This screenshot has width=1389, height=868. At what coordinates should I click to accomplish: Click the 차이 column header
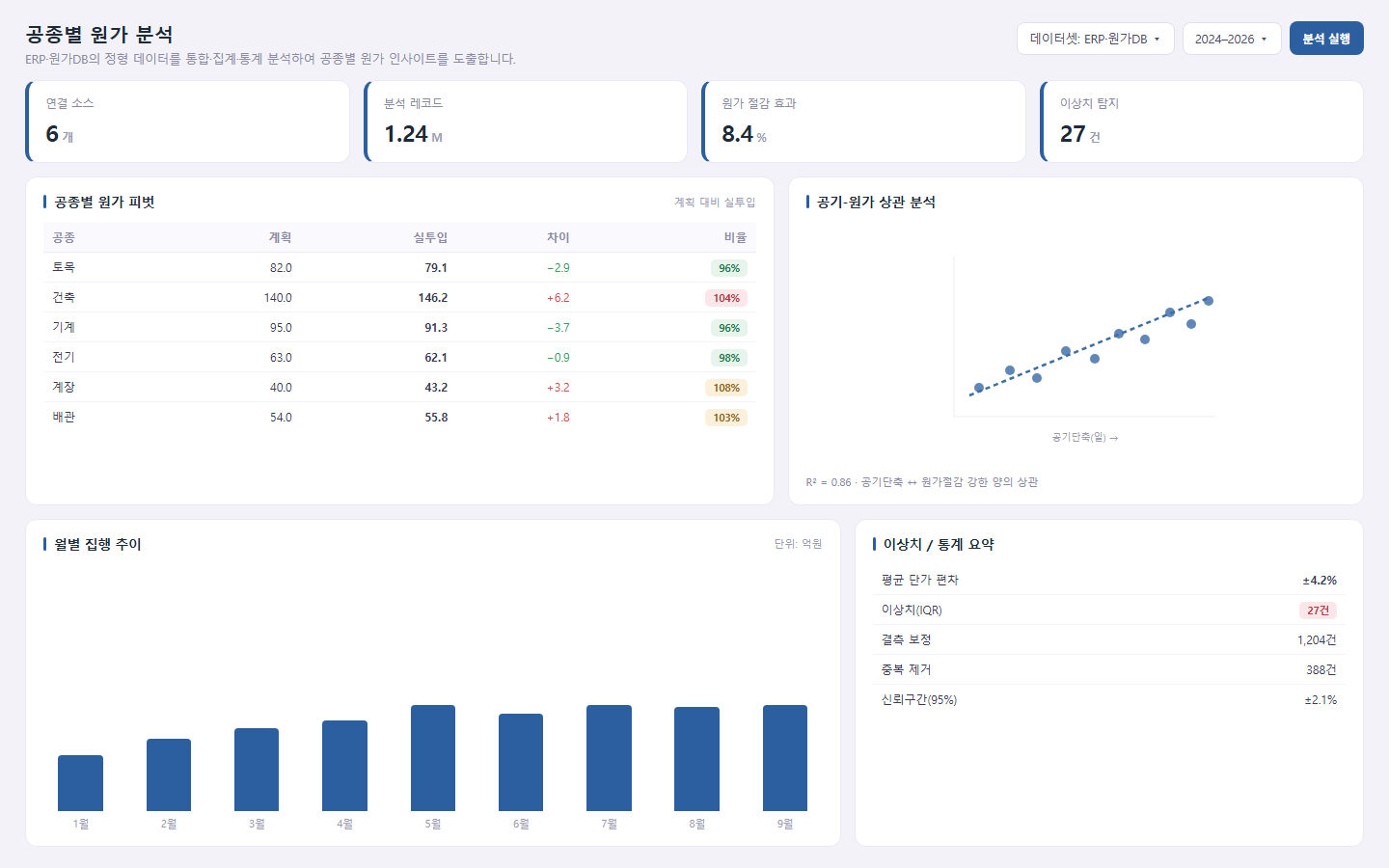coord(558,237)
